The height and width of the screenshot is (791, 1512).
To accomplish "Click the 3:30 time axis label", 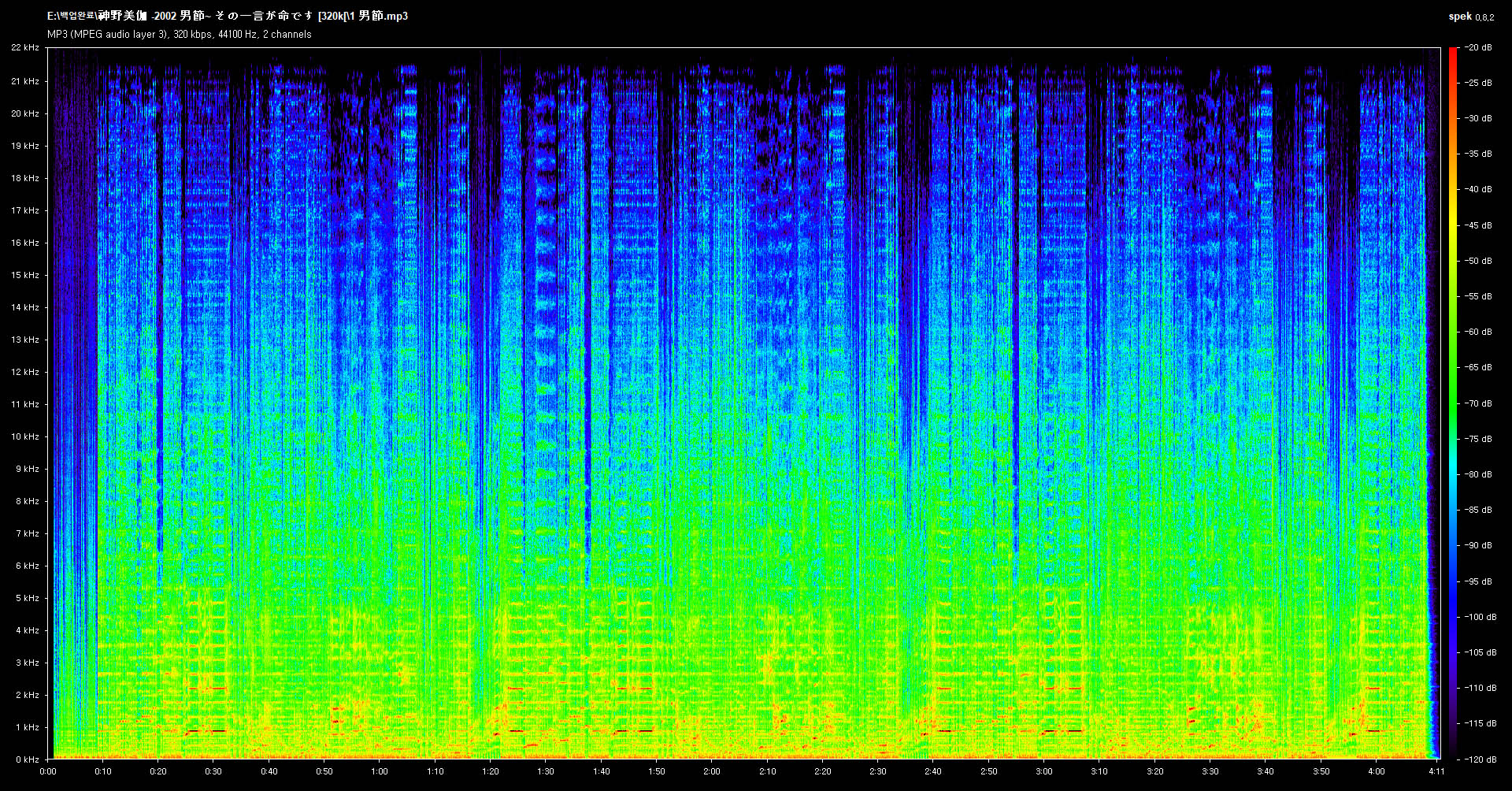I will [x=1210, y=771].
